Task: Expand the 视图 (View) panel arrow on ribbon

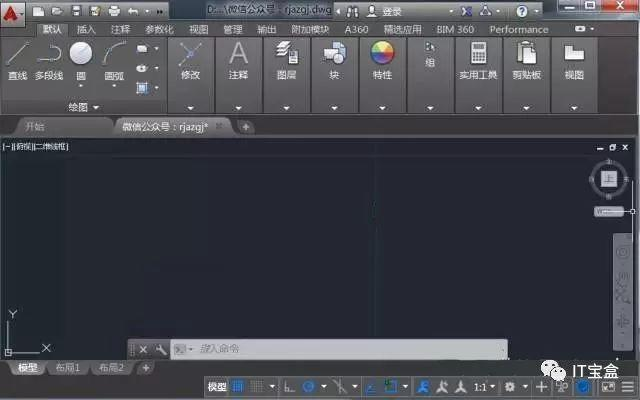Action: (574, 108)
